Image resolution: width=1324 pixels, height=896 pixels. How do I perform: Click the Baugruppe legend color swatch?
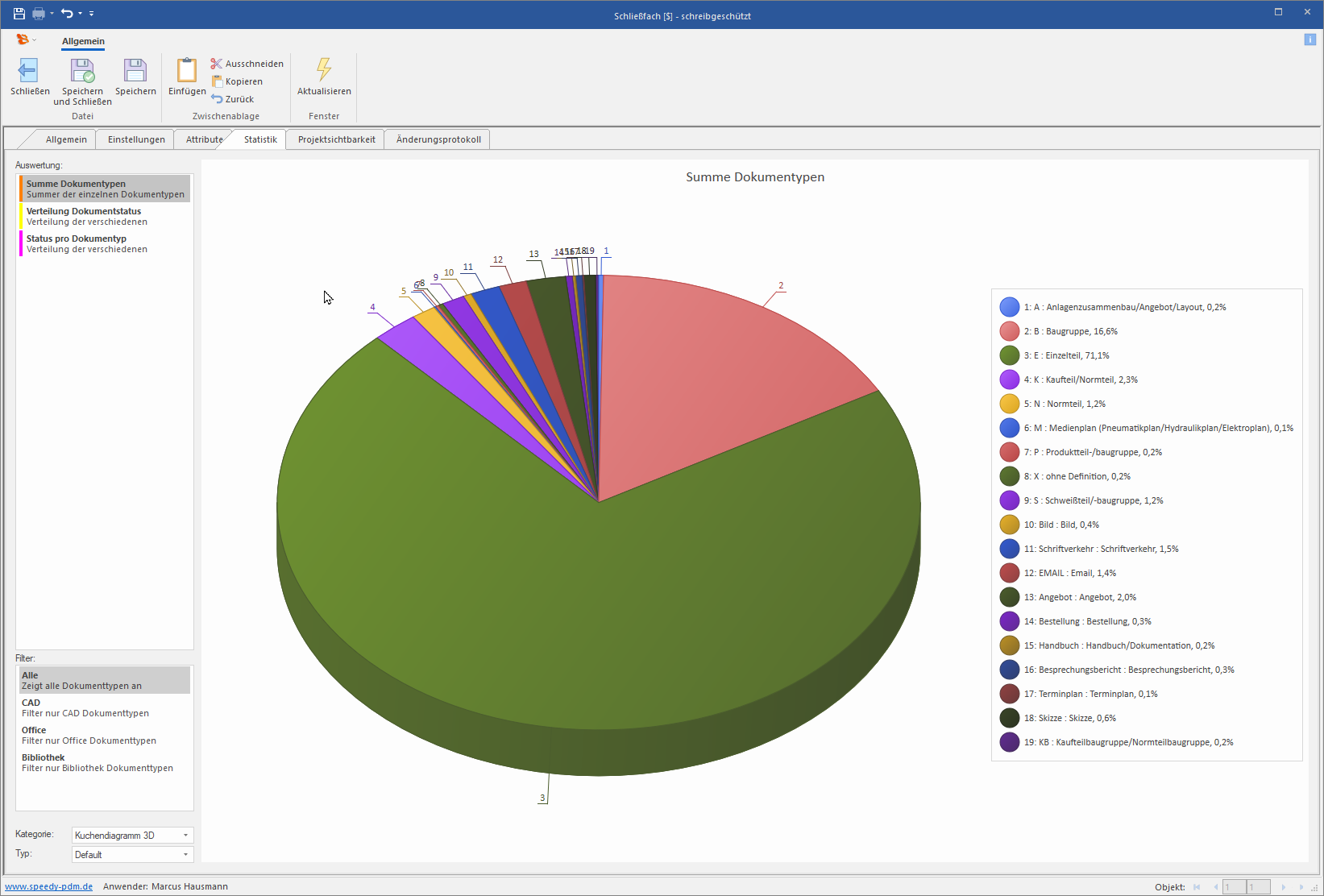point(1009,331)
